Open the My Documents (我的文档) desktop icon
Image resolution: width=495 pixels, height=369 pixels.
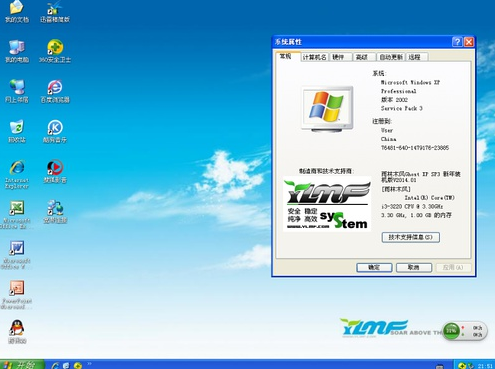pyautogui.click(x=17, y=12)
